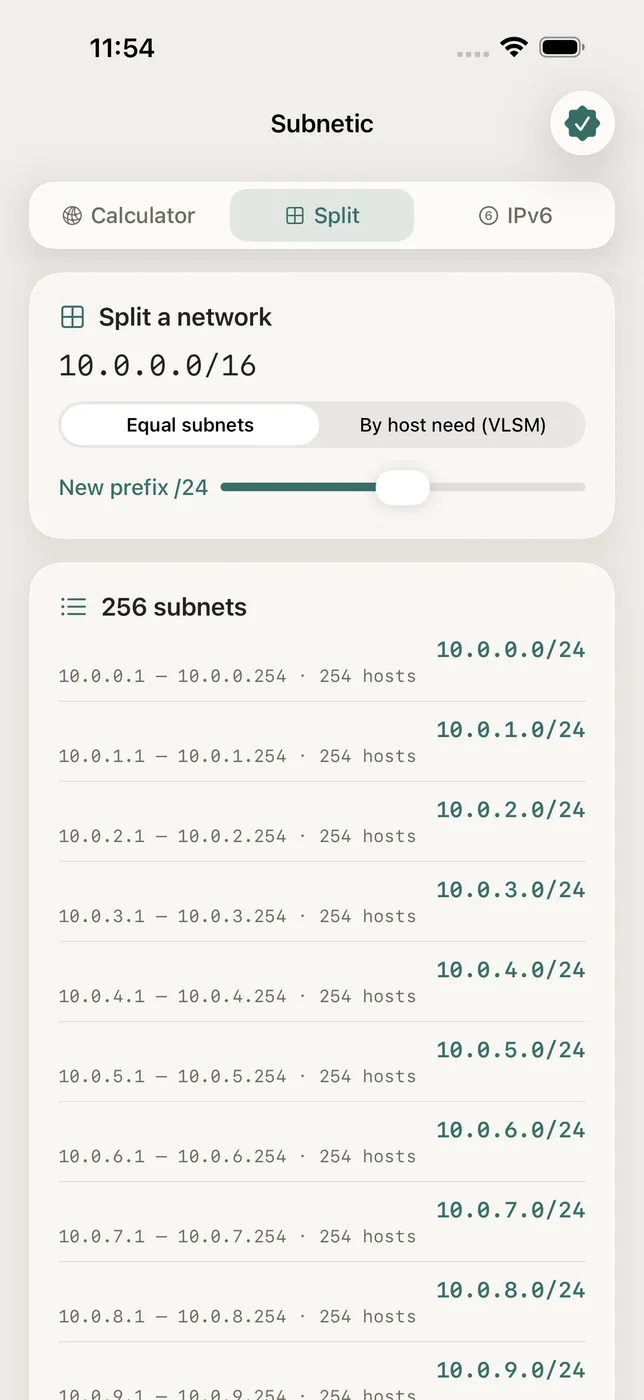The height and width of the screenshot is (1400, 644).
Task: Open the IPv6 tab
Action: [516, 216]
